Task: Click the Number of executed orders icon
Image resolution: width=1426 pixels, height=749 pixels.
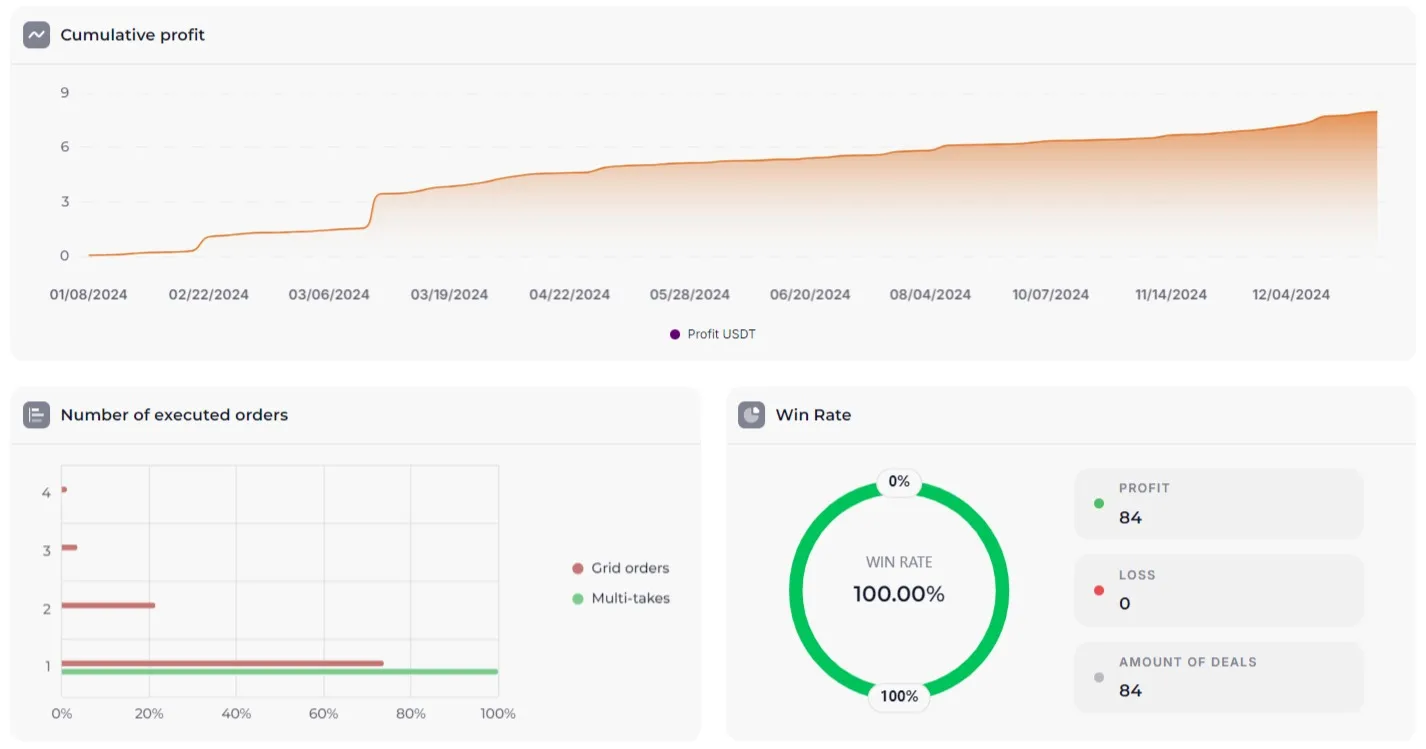Action: click(37, 415)
